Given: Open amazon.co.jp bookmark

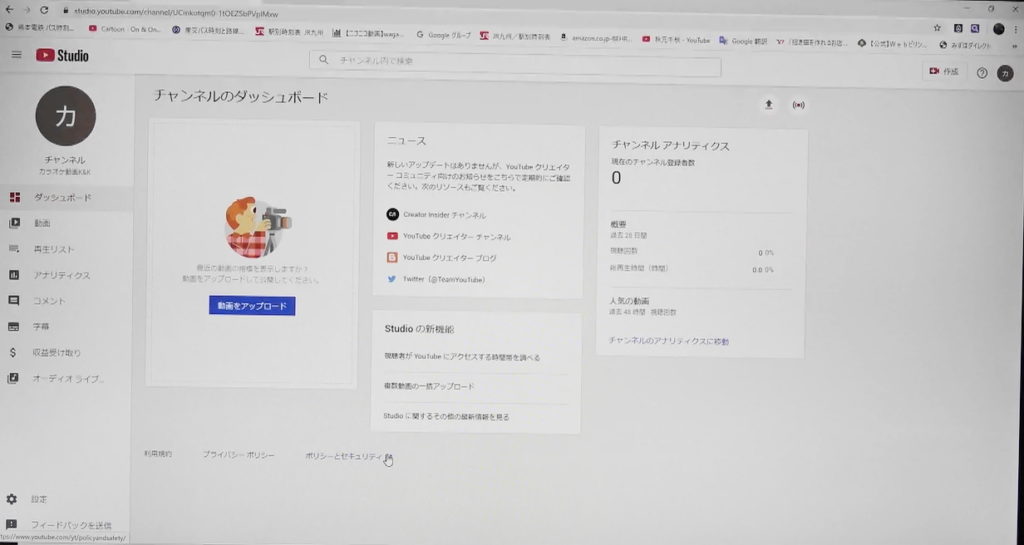Looking at the screenshot, I should (596, 38).
